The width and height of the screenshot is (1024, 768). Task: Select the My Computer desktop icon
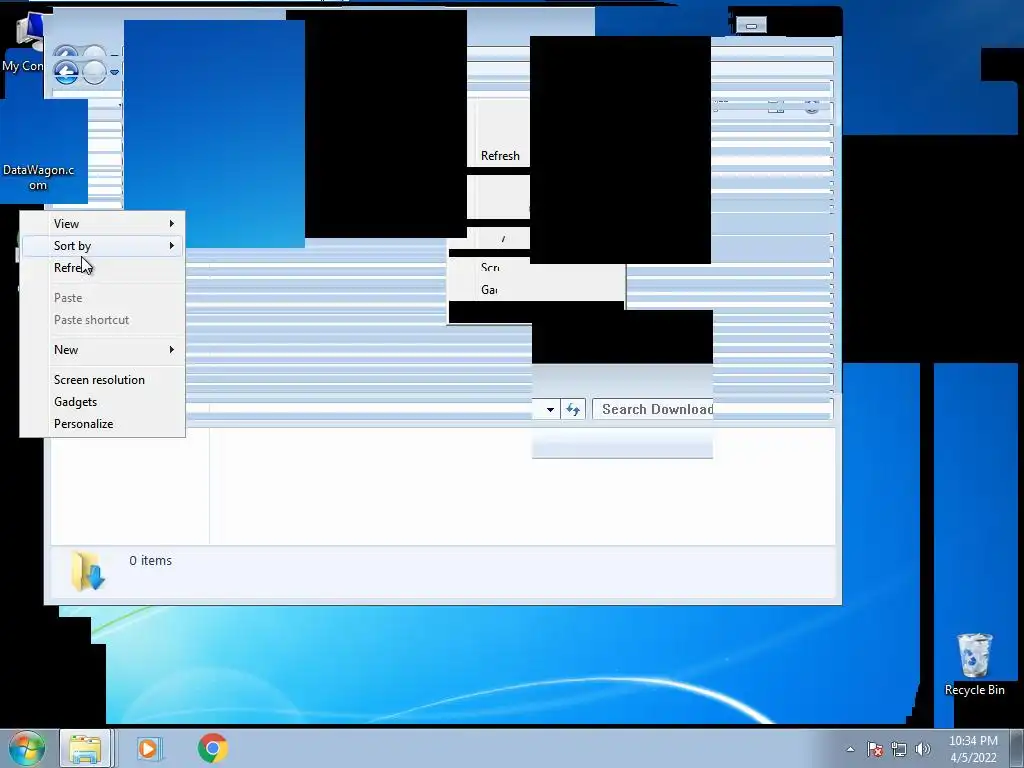coord(24,43)
